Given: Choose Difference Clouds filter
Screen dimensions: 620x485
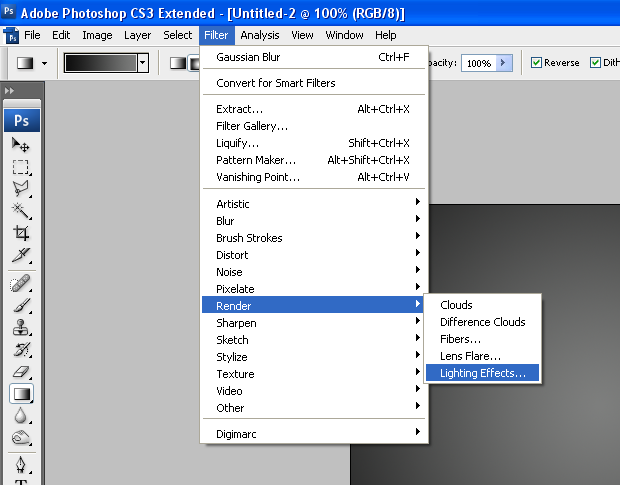Looking at the screenshot, I should (x=482, y=322).
